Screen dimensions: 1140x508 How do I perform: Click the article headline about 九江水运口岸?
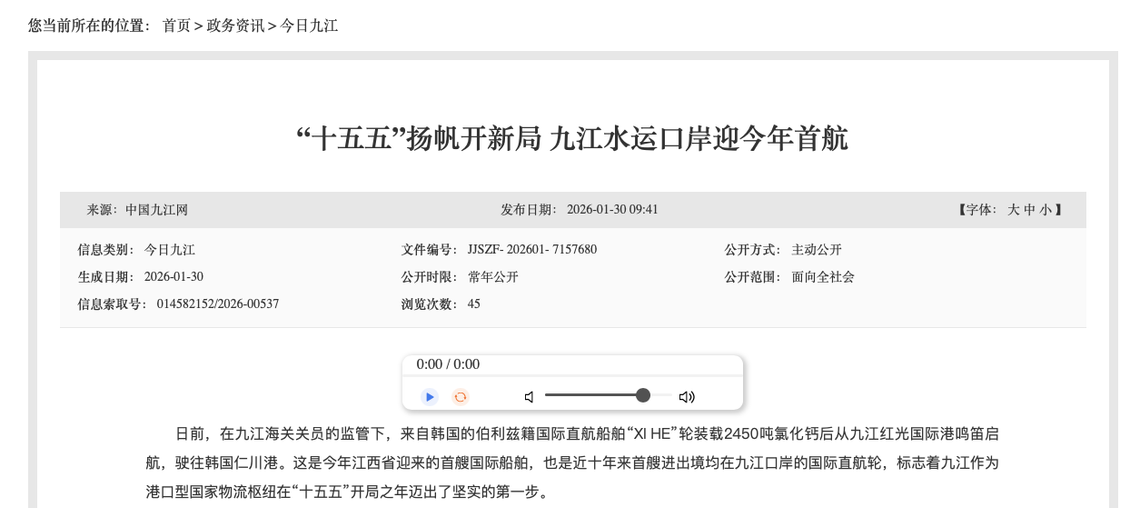click(572, 139)
